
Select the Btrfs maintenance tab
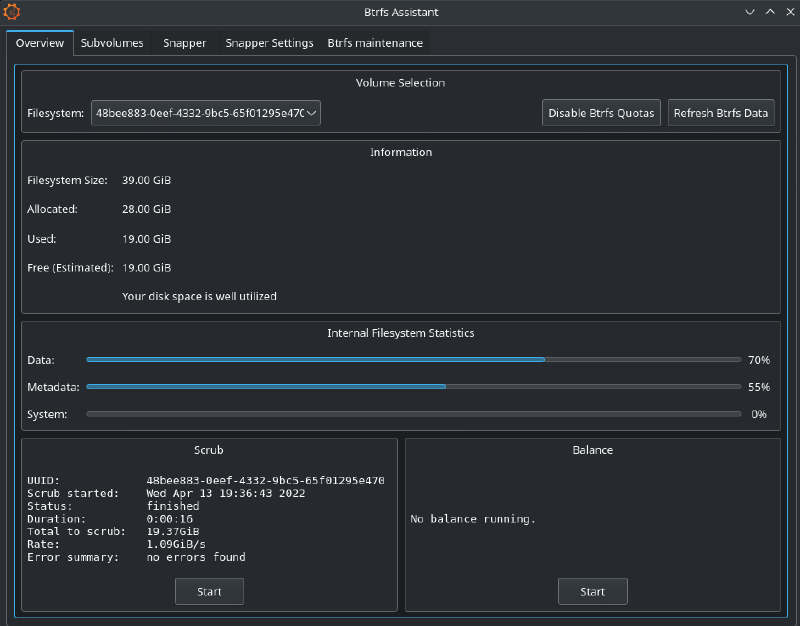[x=375, y=43]
